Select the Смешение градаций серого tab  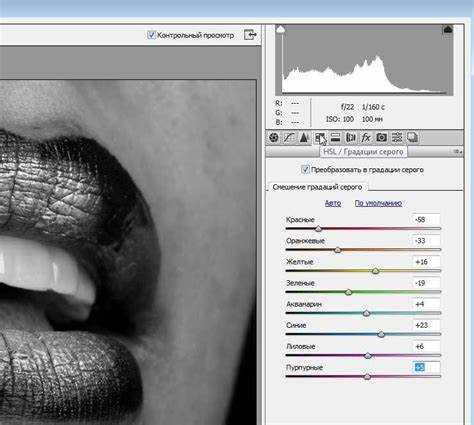click(x=317, y=187)
